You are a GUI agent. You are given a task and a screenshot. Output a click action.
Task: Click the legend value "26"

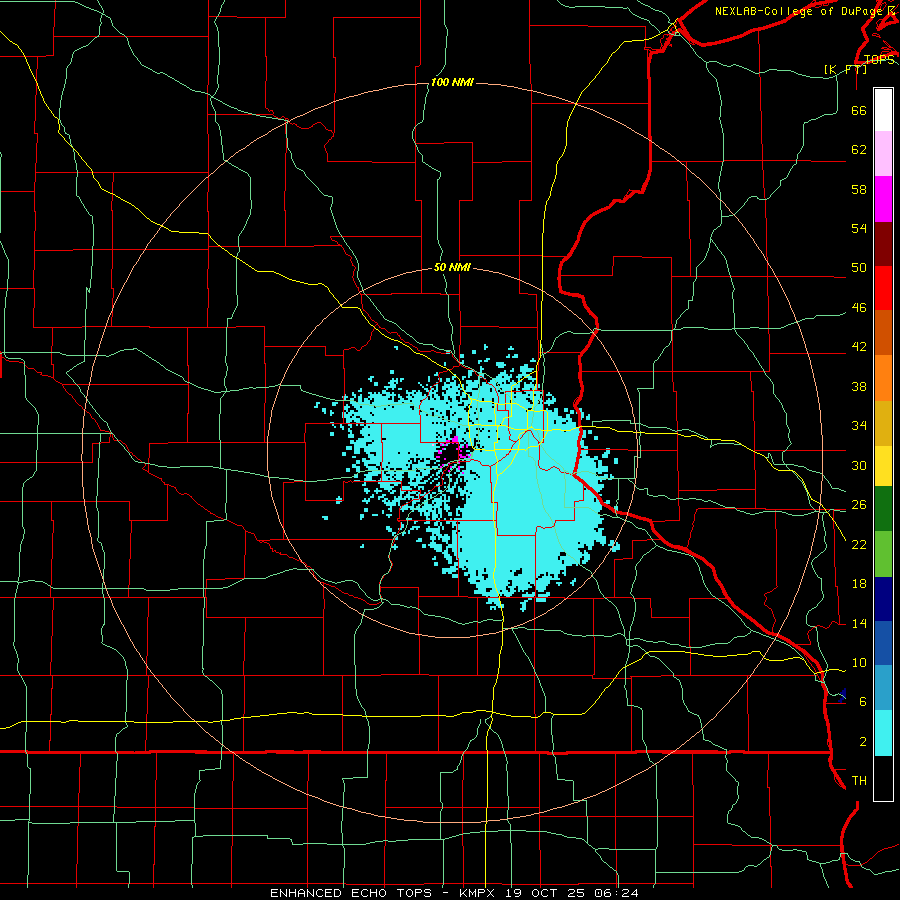click(x=859, y=505)
